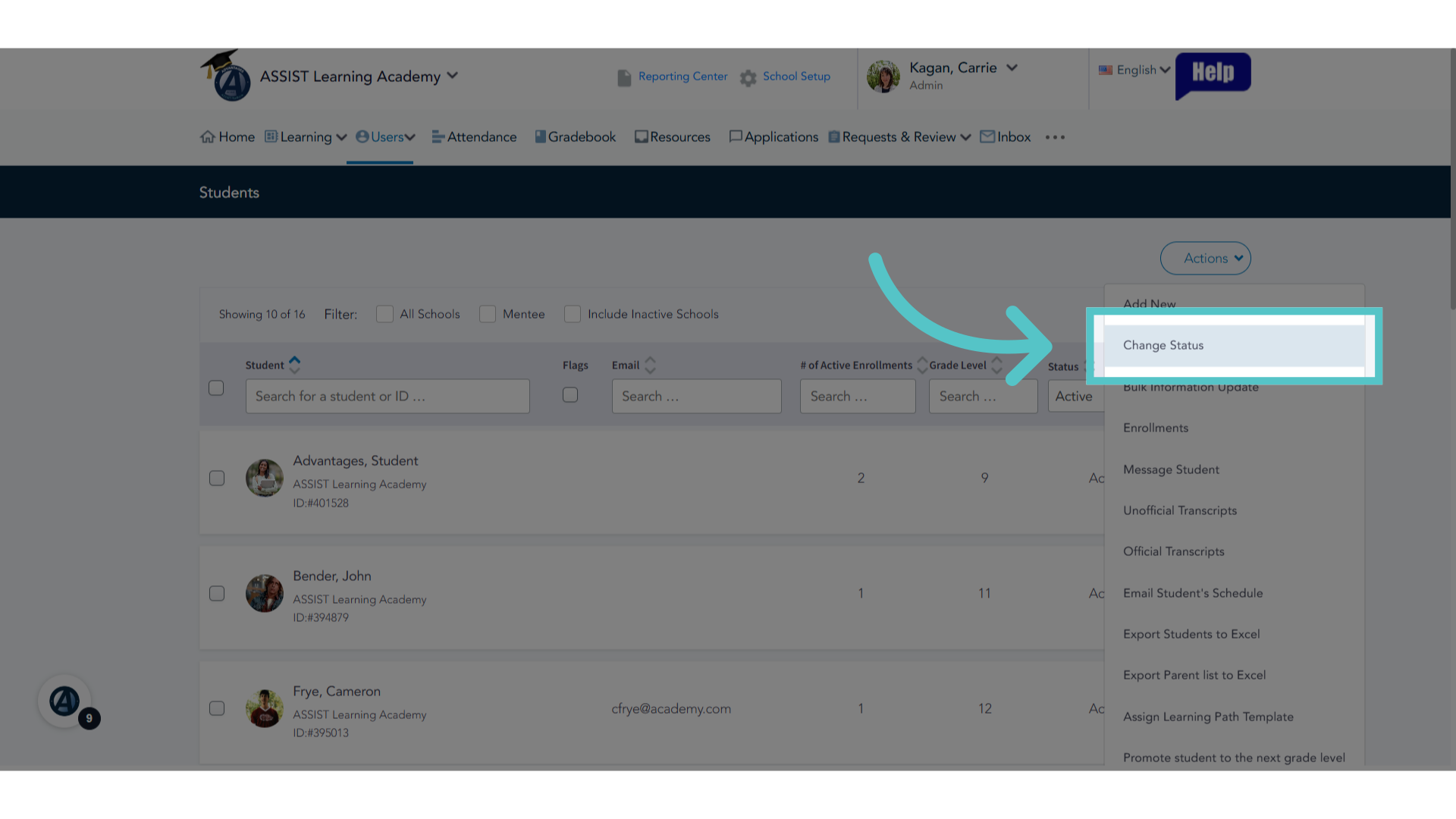Select the Advantages, Student row checkbox
1456x819 pixels.
pyautogui.click(x=217, y=478)
